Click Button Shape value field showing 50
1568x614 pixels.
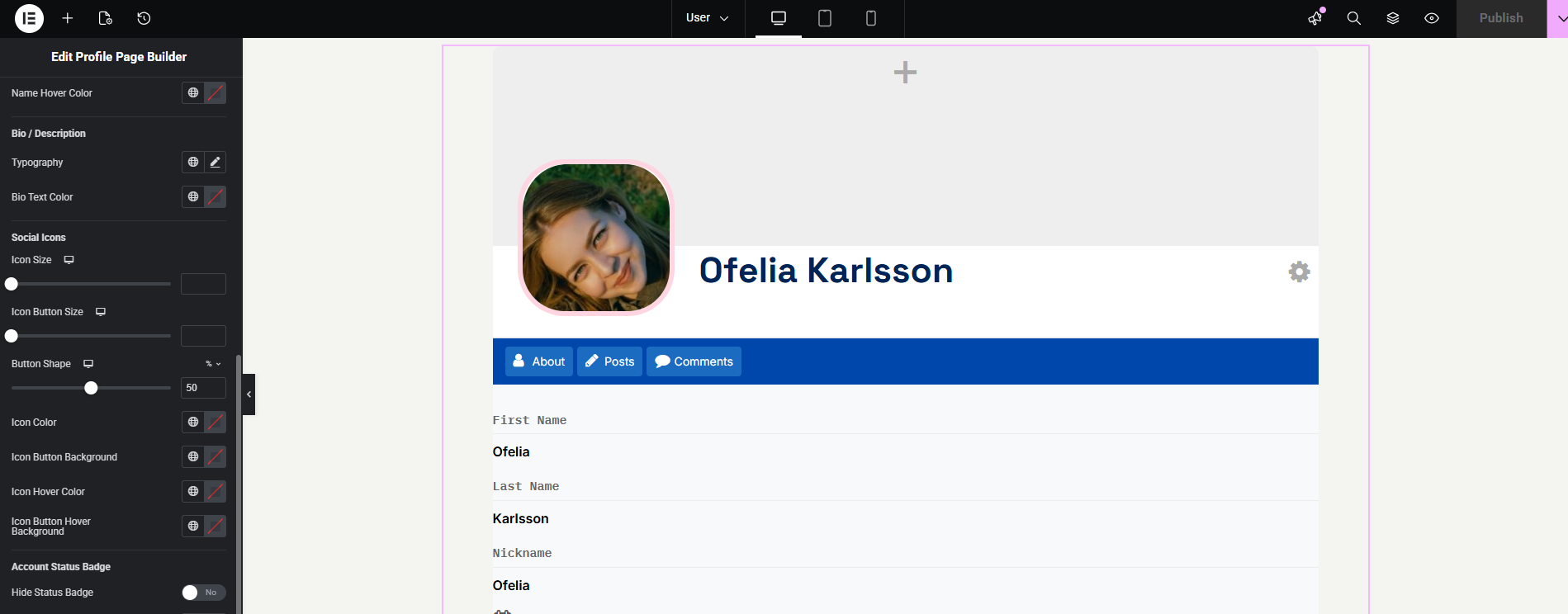[x=203, y=388]
